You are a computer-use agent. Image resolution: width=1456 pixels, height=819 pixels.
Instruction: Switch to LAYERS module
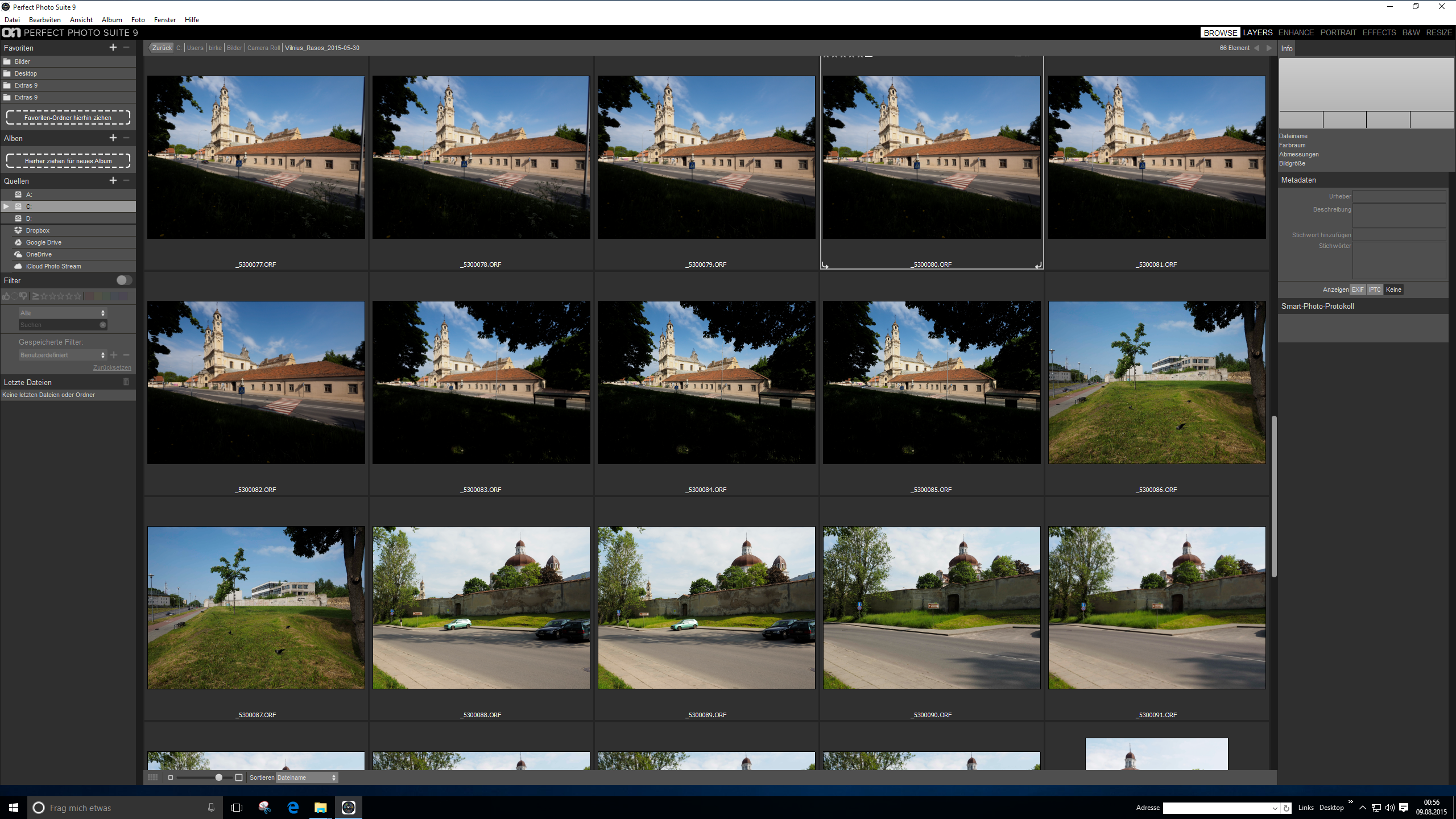pyautogui.click(x=1258, y=32)
